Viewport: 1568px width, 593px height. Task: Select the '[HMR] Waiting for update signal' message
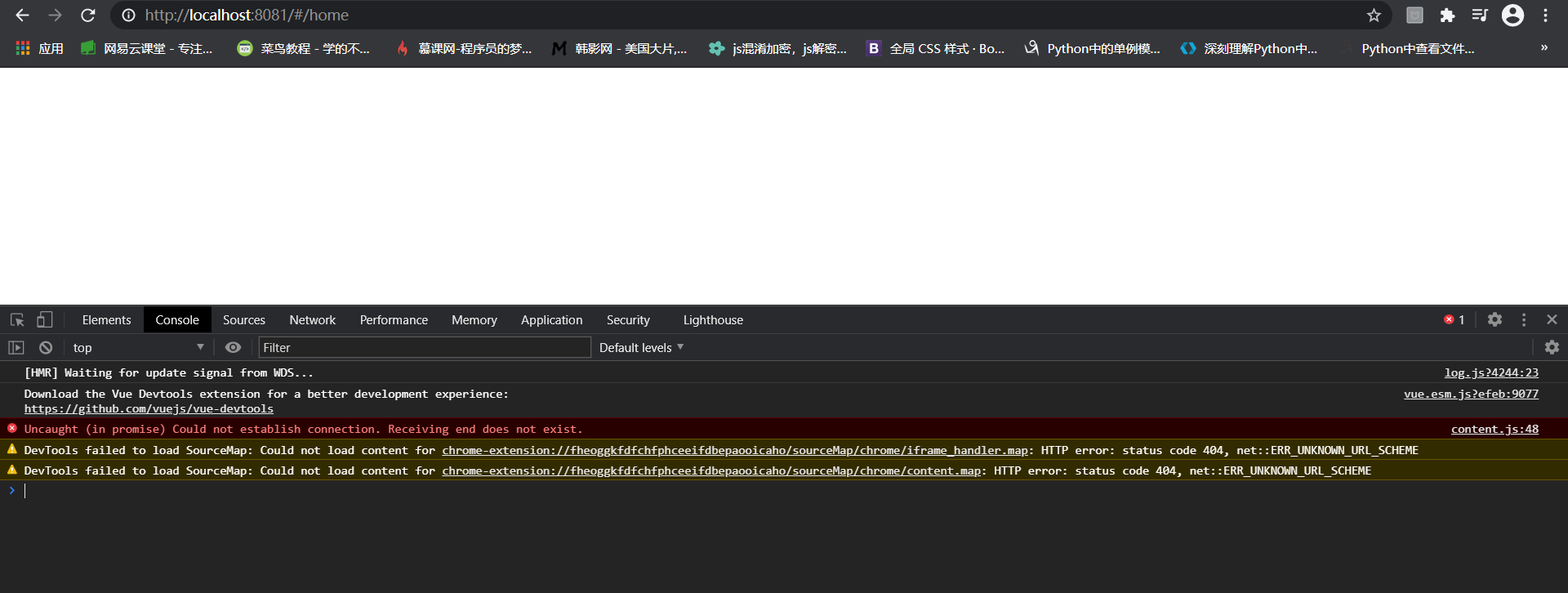tap(169, 372)
